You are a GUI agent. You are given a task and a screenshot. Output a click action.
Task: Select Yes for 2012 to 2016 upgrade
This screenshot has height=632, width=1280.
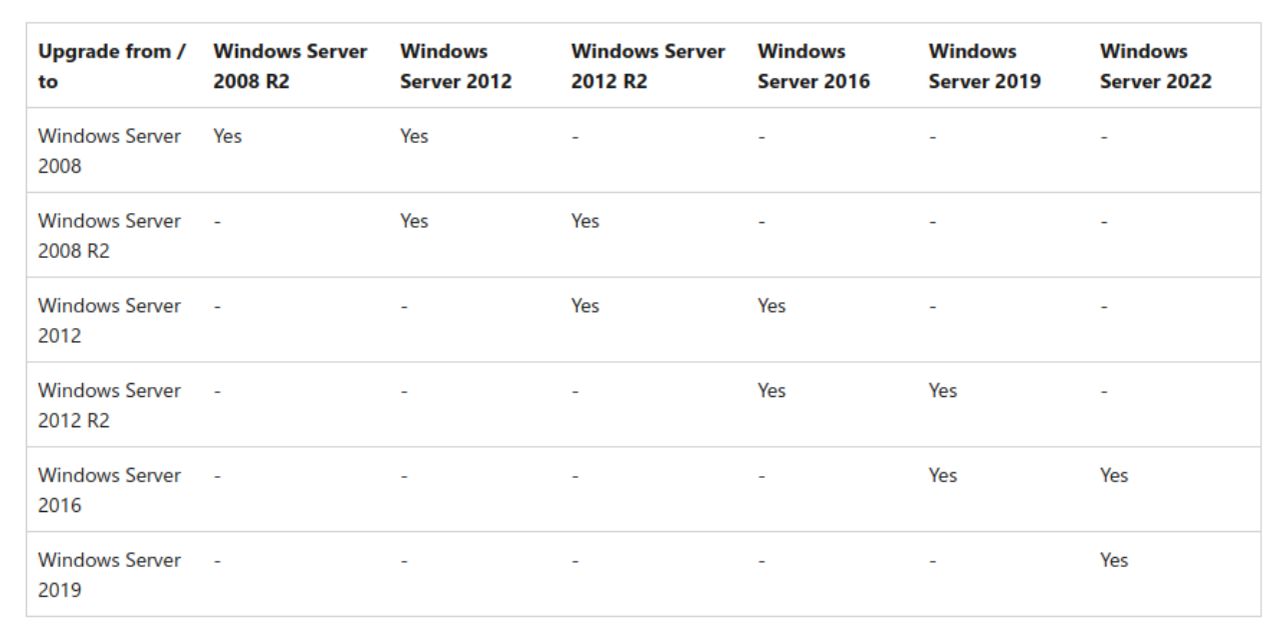click(771, 306)
